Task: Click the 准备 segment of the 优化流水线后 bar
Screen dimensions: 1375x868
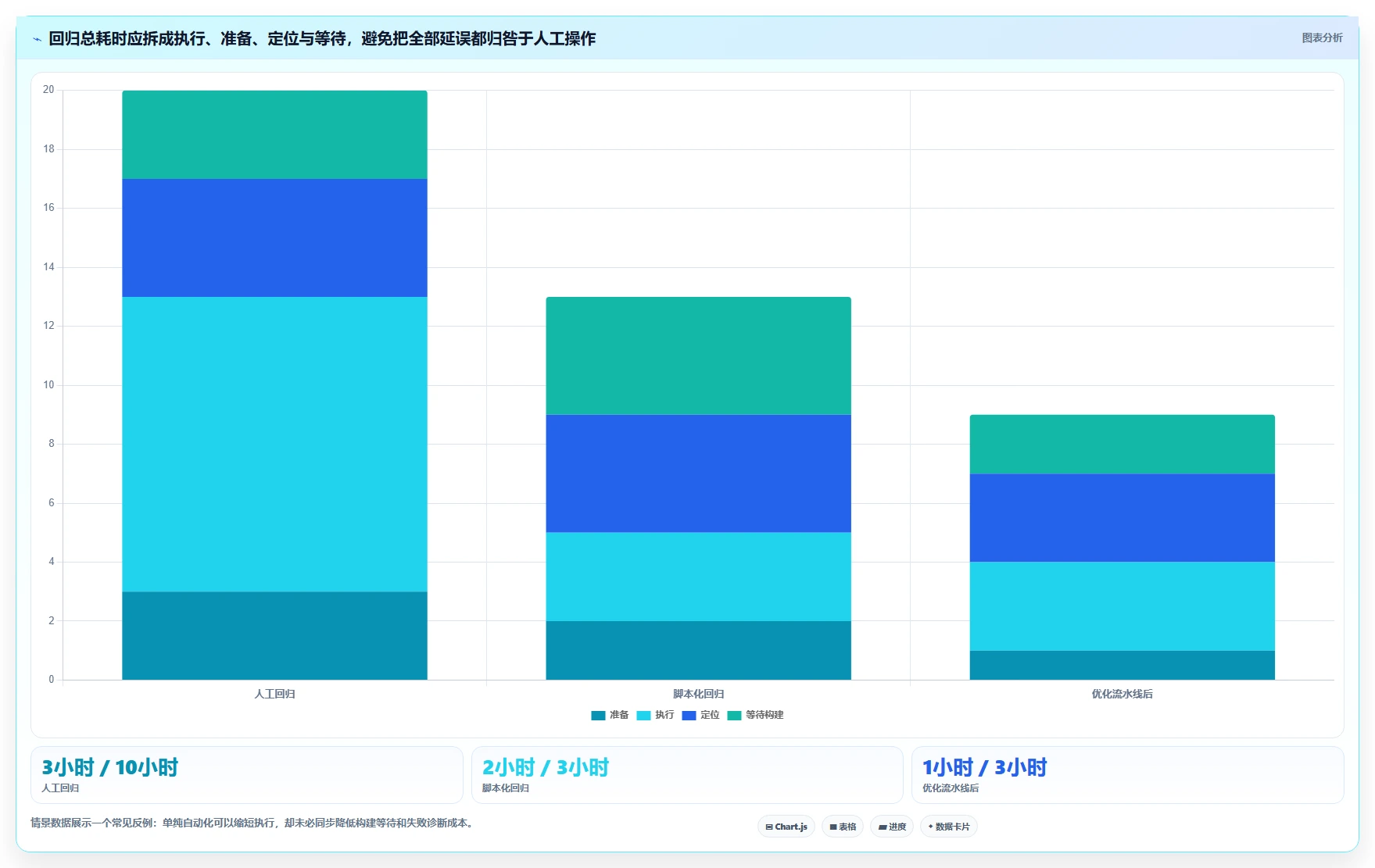Action: point(1122,665)
